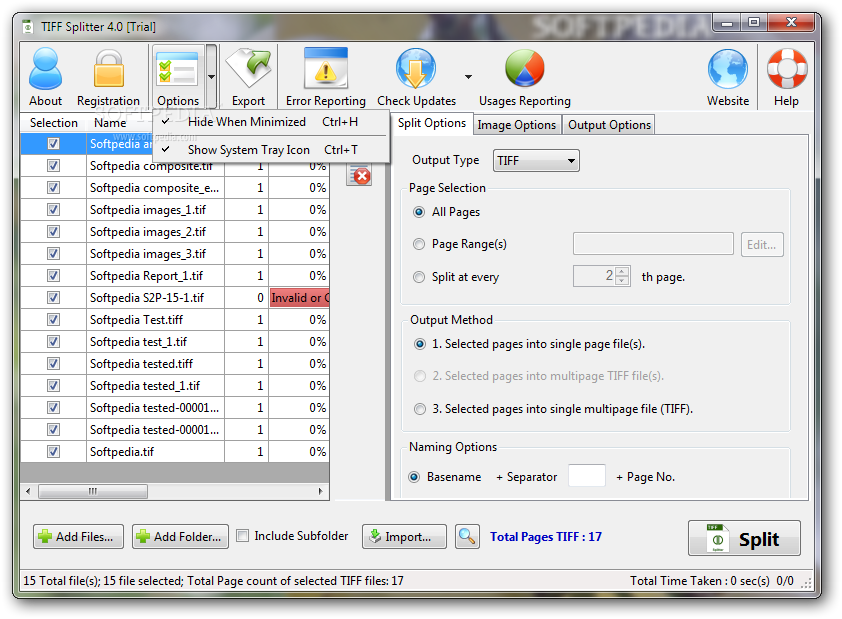Click the Total Time Taken status text

pos(699,581)
